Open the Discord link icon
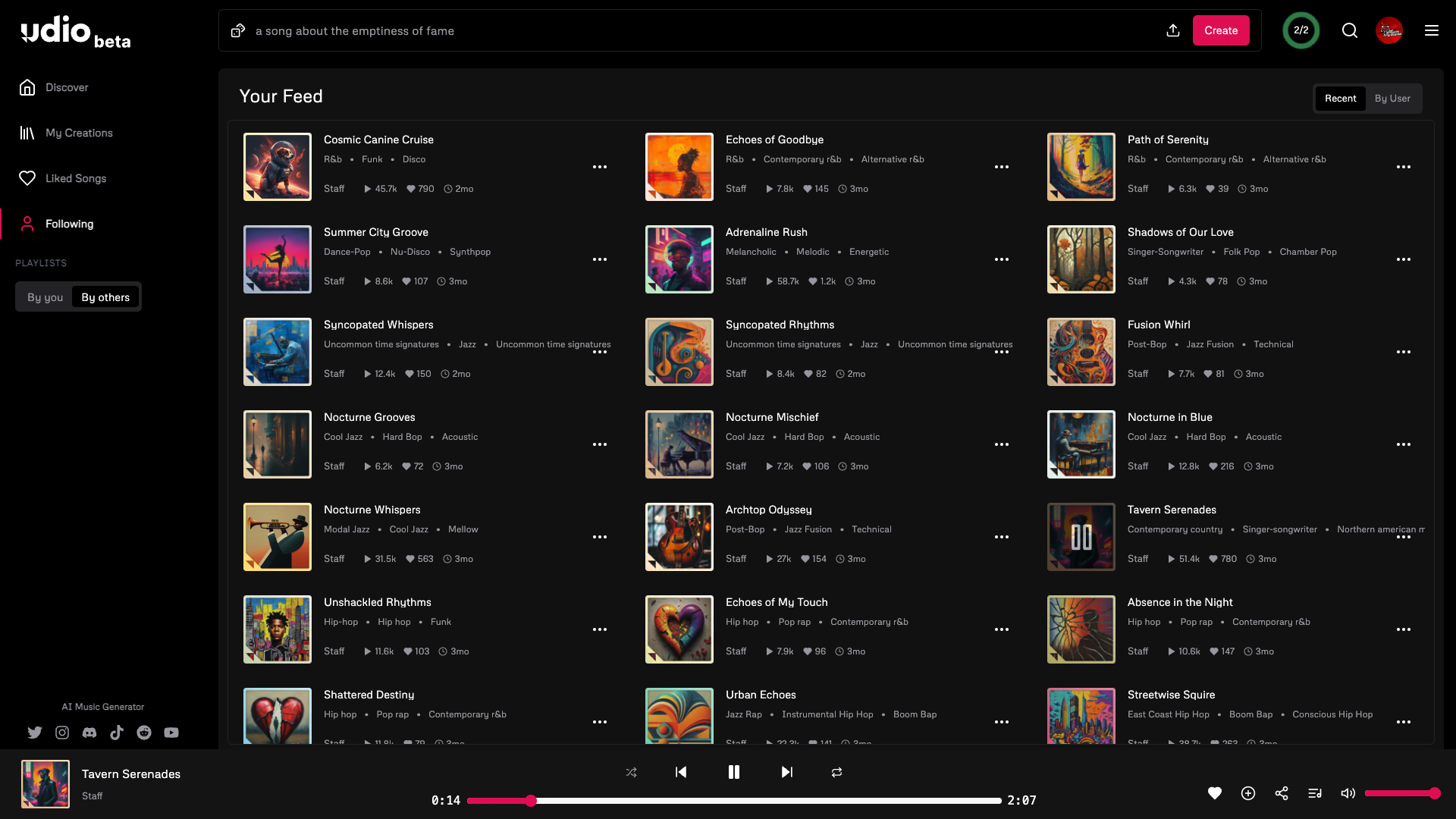 coord(89,733)
